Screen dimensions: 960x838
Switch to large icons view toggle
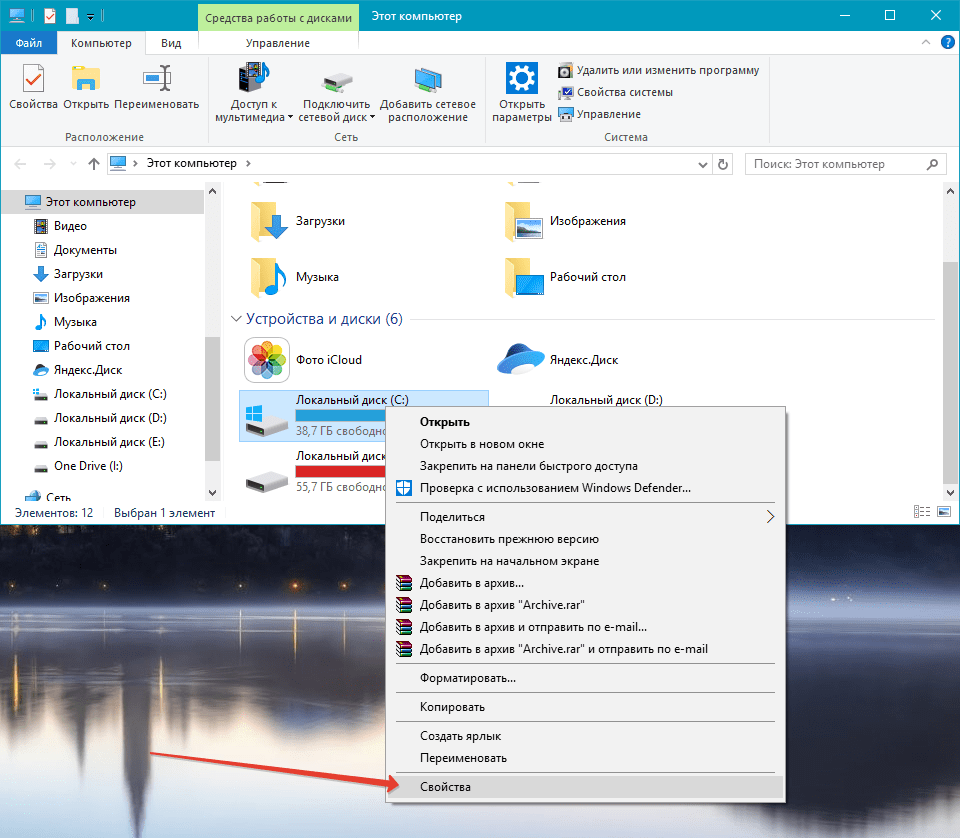(943, 512)
